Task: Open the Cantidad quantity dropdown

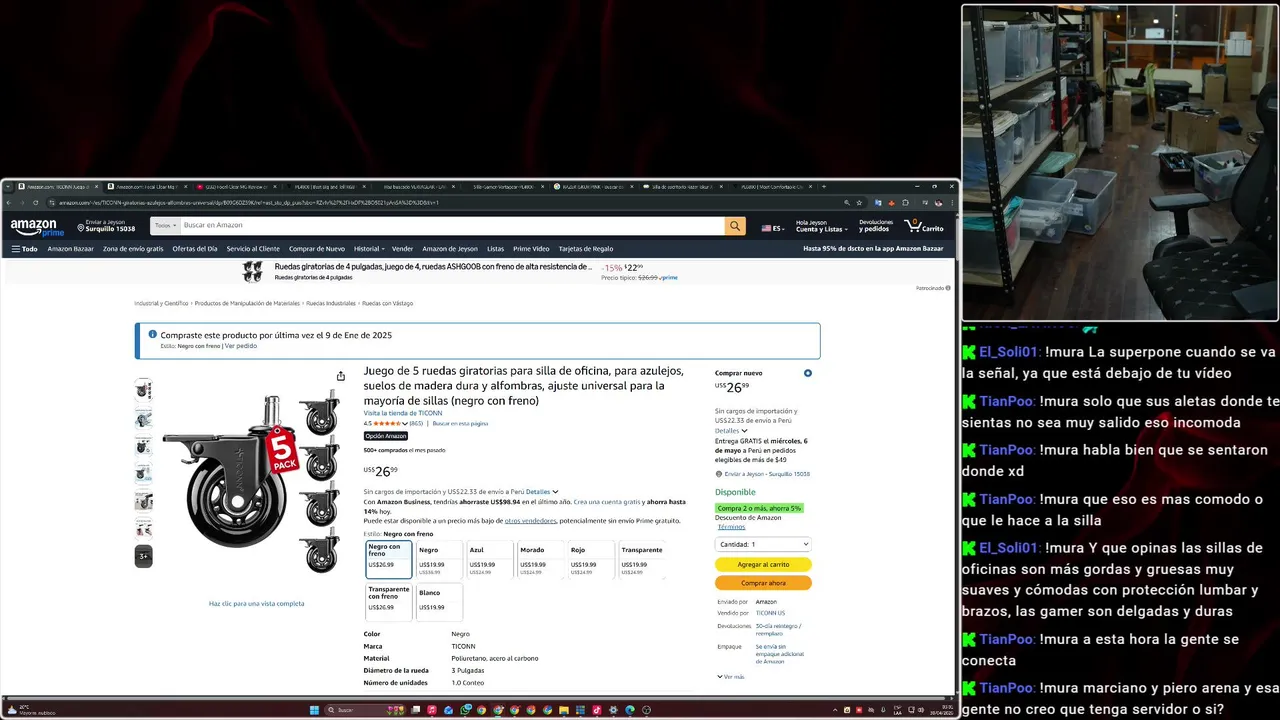Action: 763,544
